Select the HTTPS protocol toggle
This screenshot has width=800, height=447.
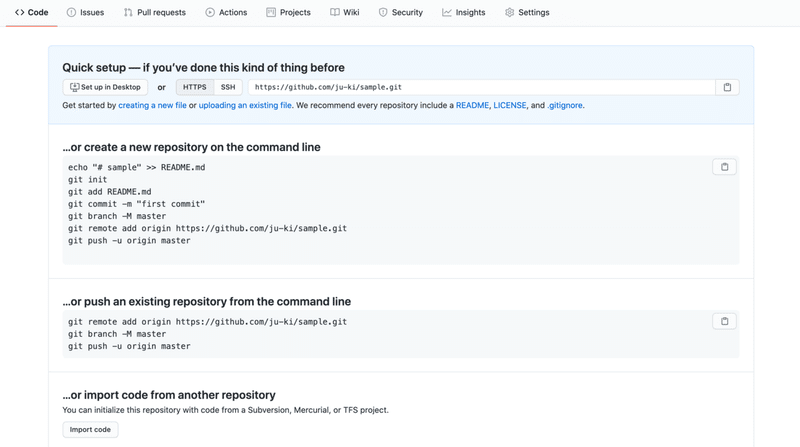pyautogui.click(x=194, y=87)
